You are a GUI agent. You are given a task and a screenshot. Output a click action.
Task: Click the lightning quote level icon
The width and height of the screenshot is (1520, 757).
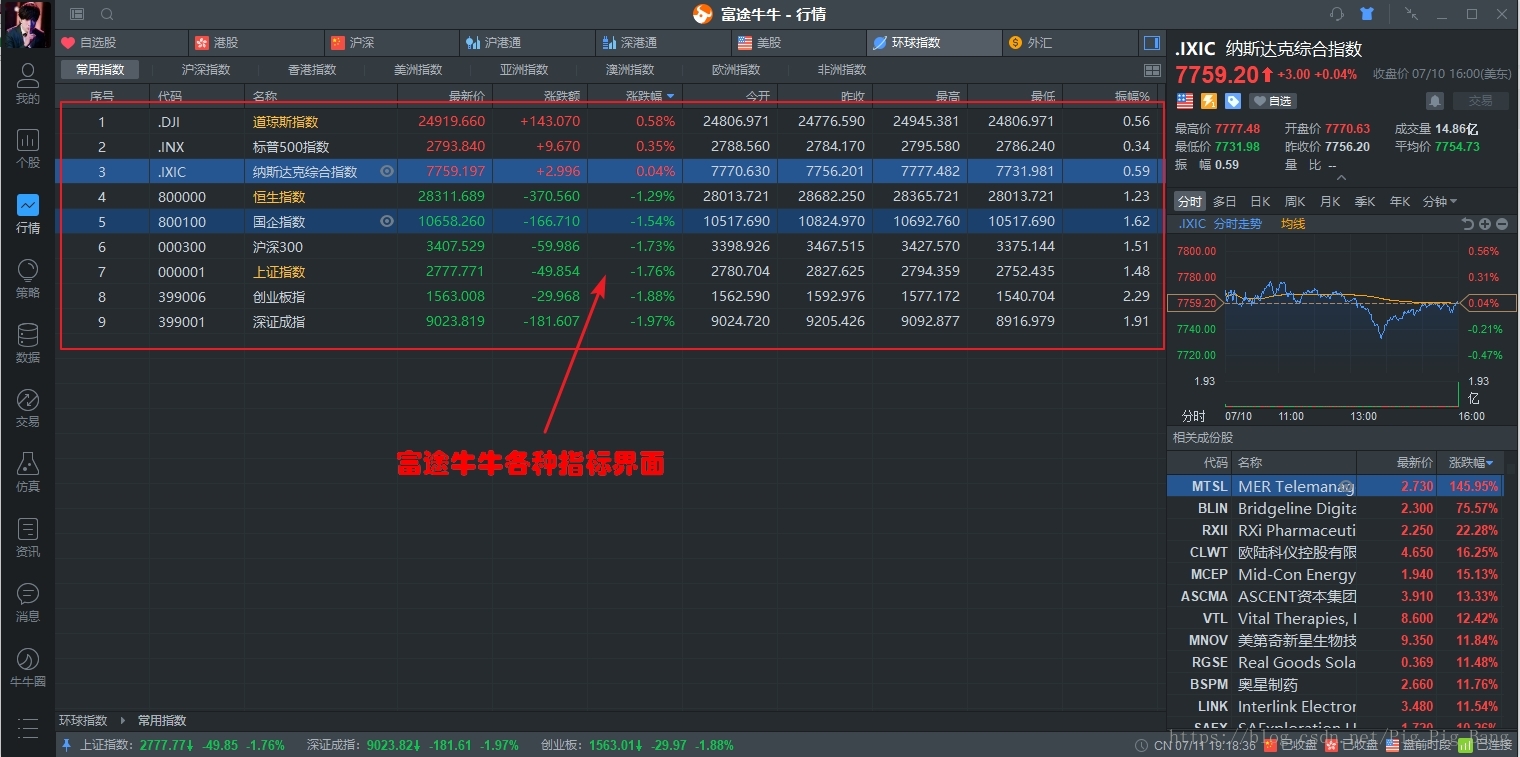tap(1209, 101)
